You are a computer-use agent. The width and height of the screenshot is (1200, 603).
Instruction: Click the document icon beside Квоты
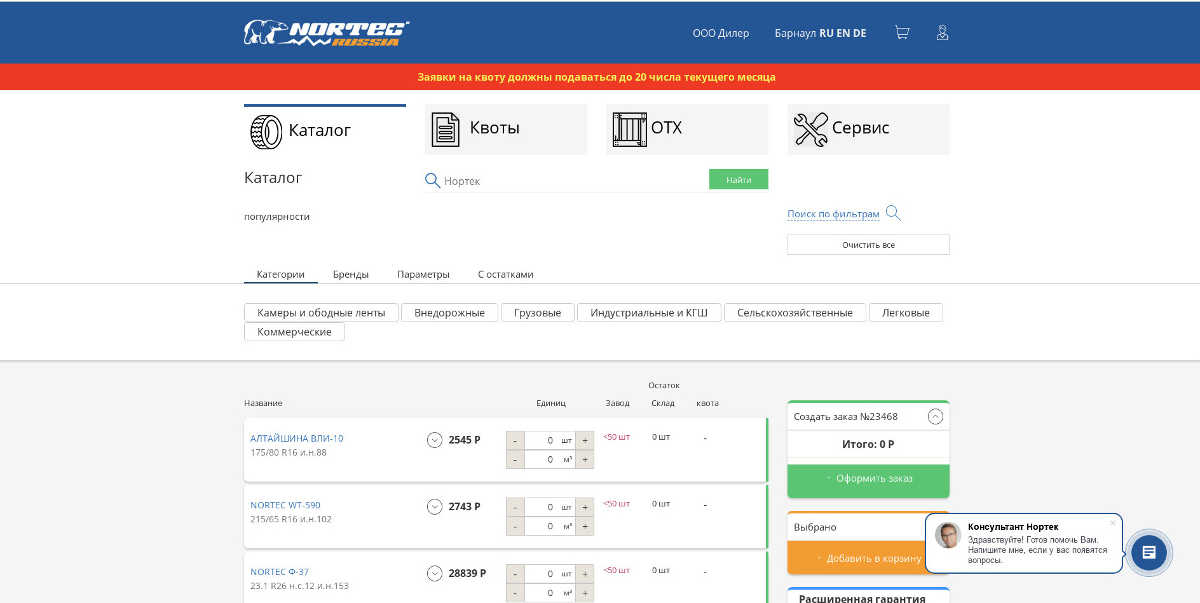pyautogui.click(x=444, y=130)
